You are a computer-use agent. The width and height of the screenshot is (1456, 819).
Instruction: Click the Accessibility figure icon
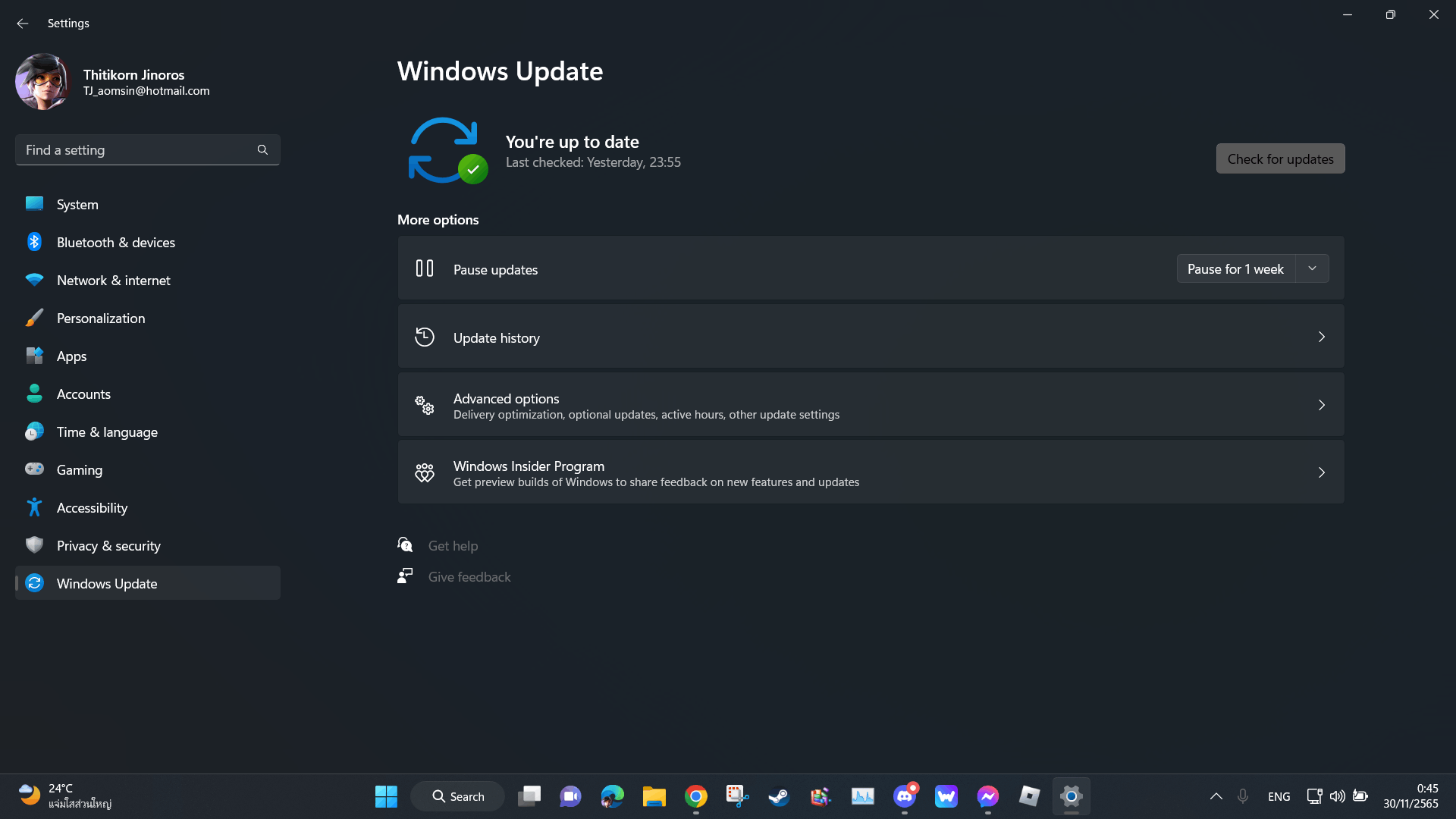point(34,507)
